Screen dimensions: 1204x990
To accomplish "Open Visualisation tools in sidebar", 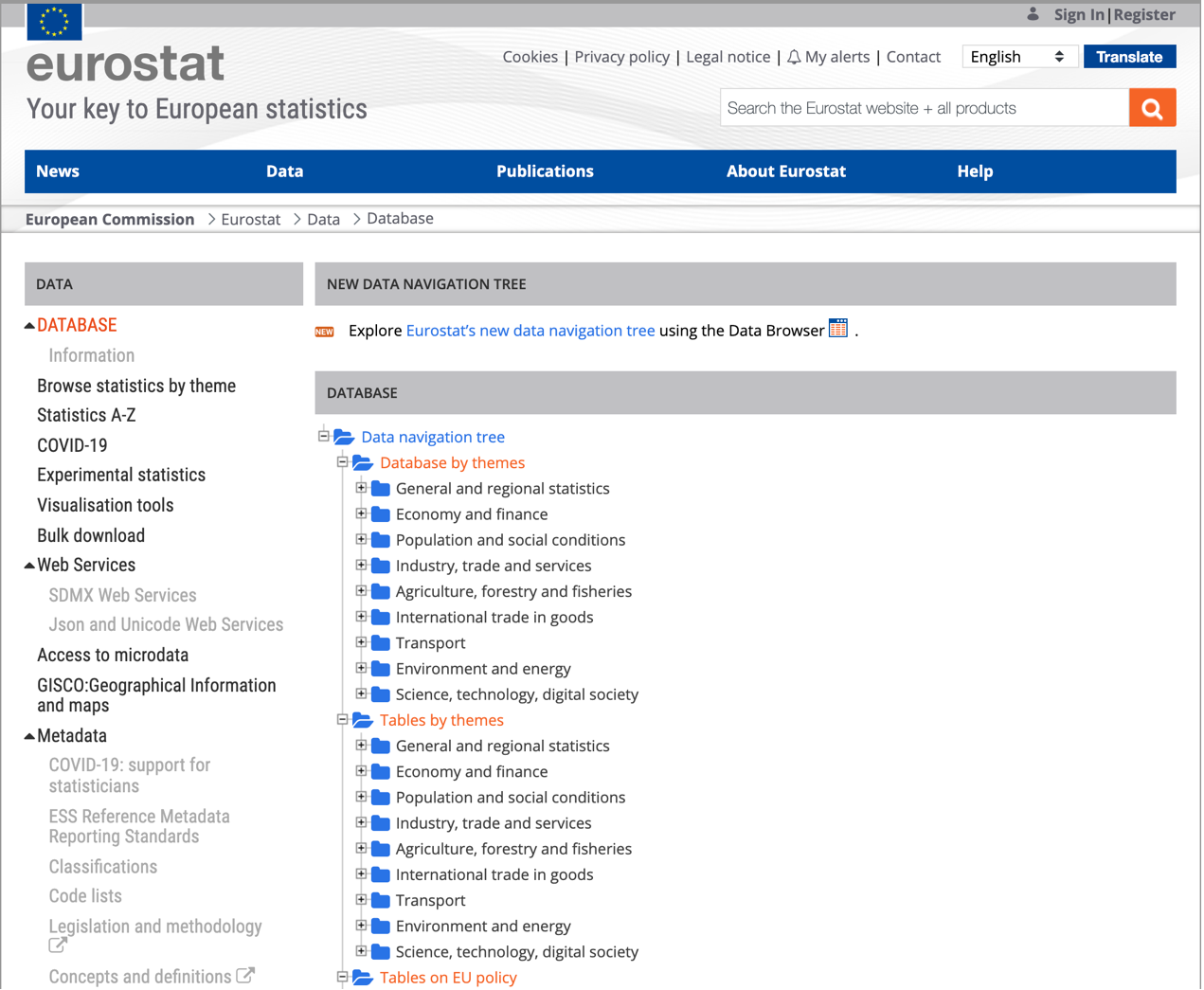I will click(x=105, y=505).
